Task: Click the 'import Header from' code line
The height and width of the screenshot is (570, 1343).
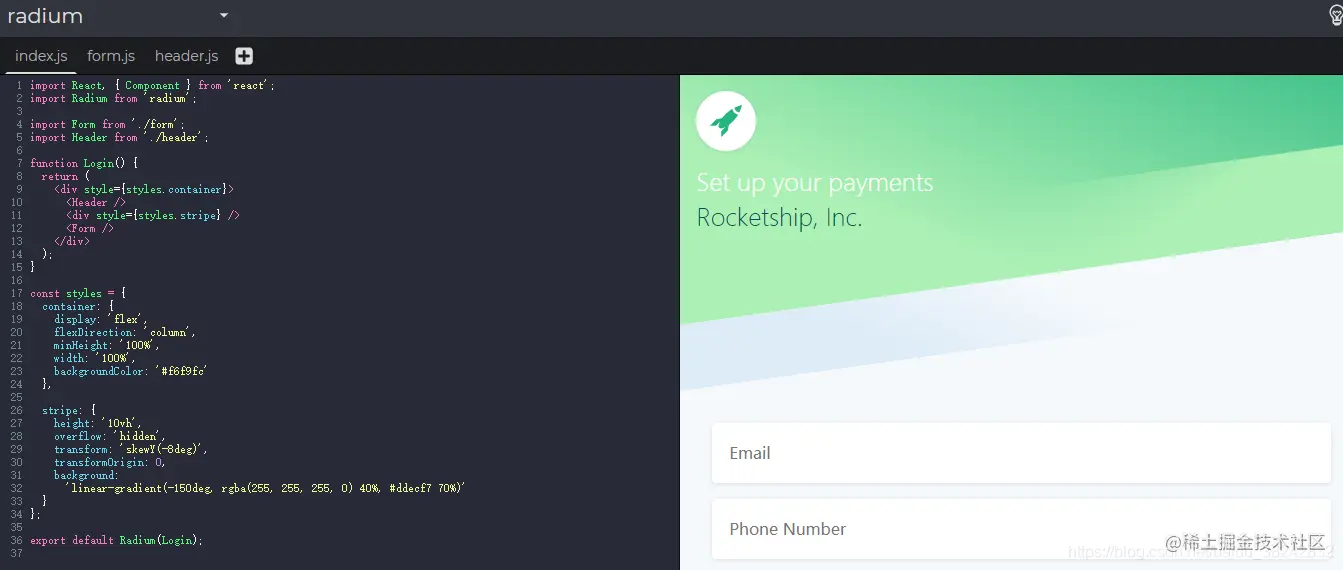Action: coord(119,138)
